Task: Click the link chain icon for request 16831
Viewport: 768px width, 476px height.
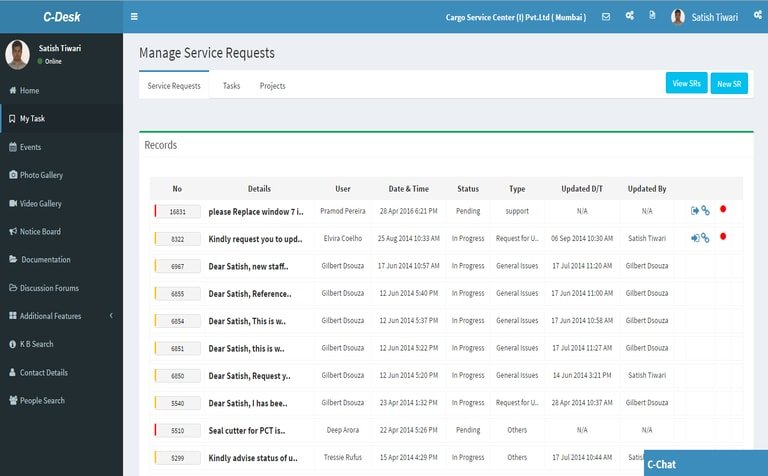Action: click(x=705, y=210)
